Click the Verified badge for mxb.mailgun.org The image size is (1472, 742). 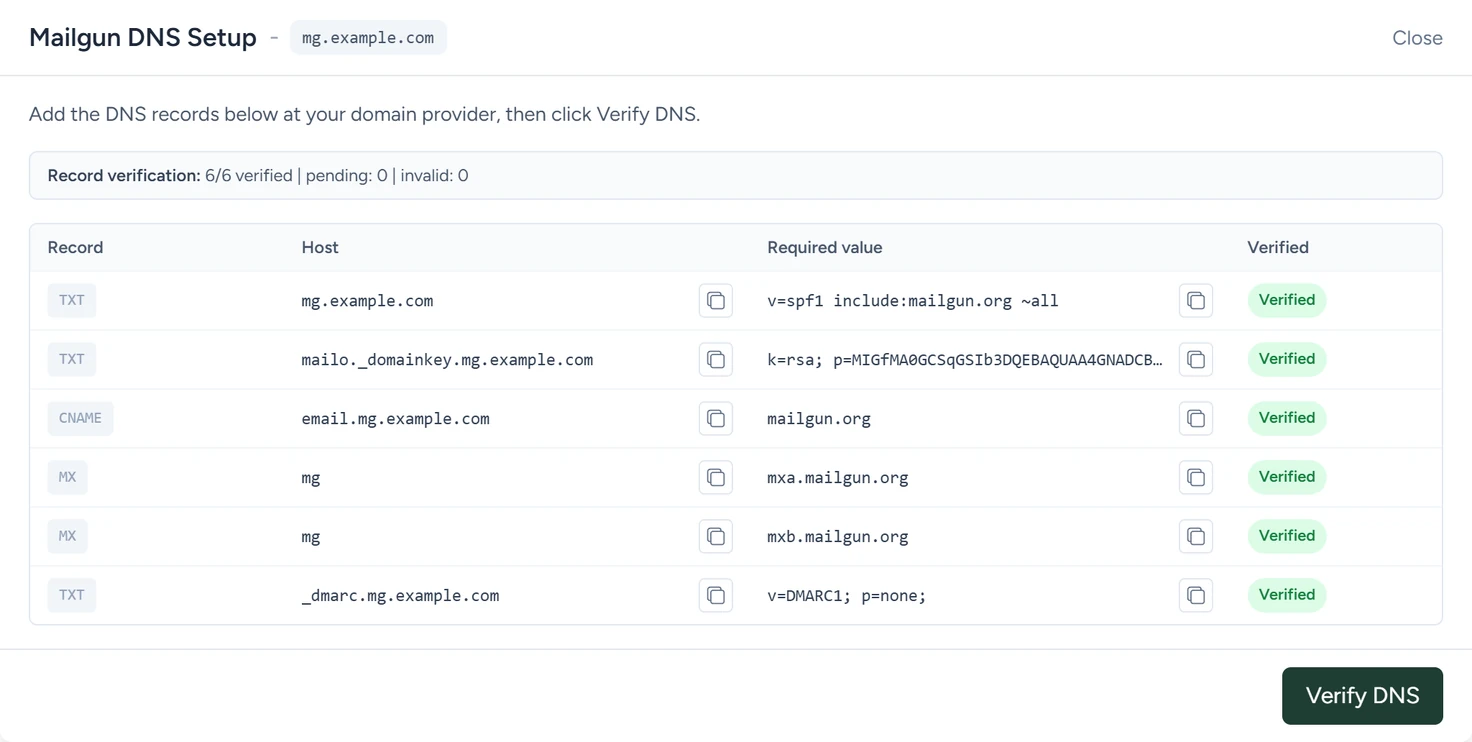[1287, 536]
